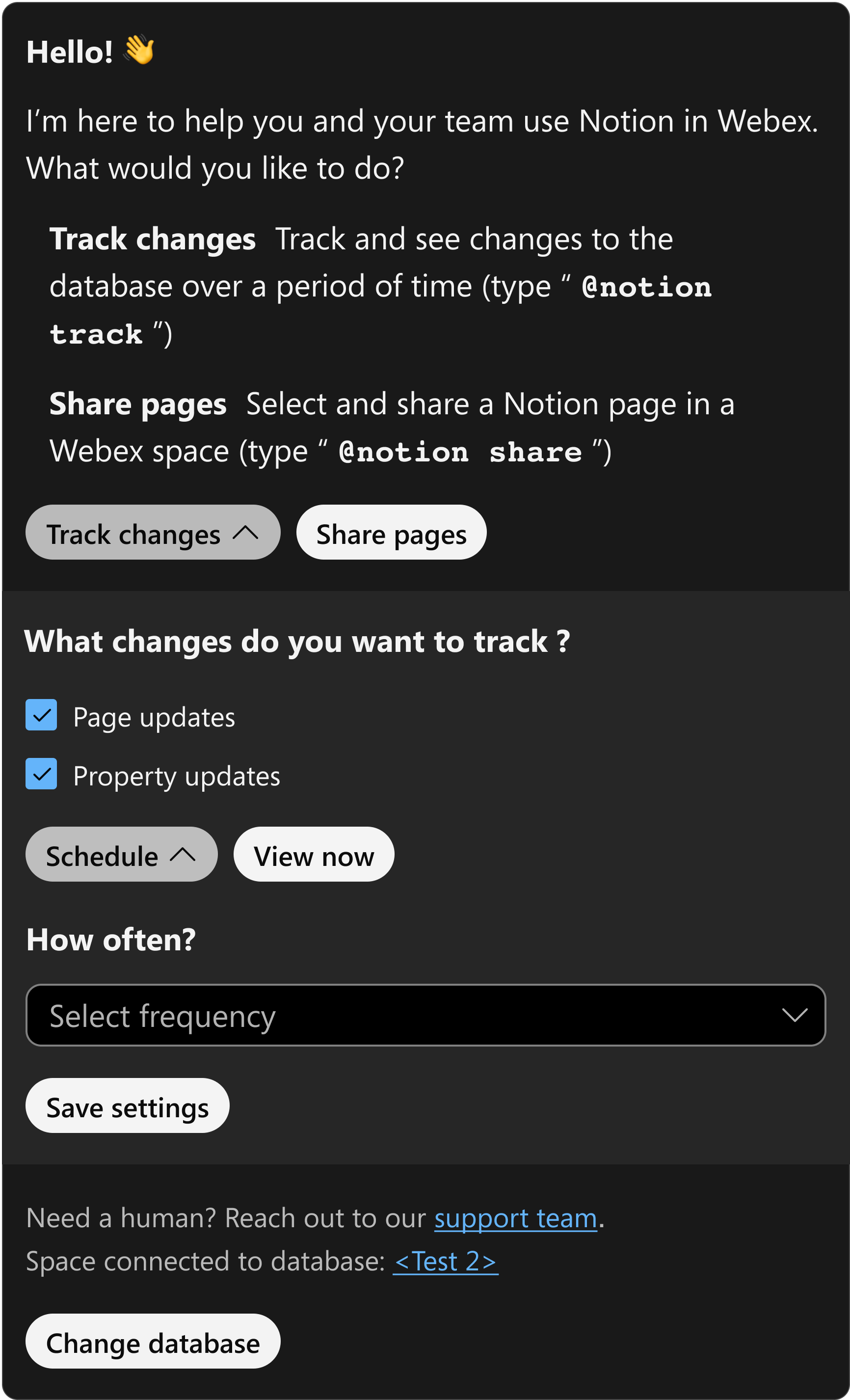
Task: Open the <Test 2> database link
Action: [446, 1262]
